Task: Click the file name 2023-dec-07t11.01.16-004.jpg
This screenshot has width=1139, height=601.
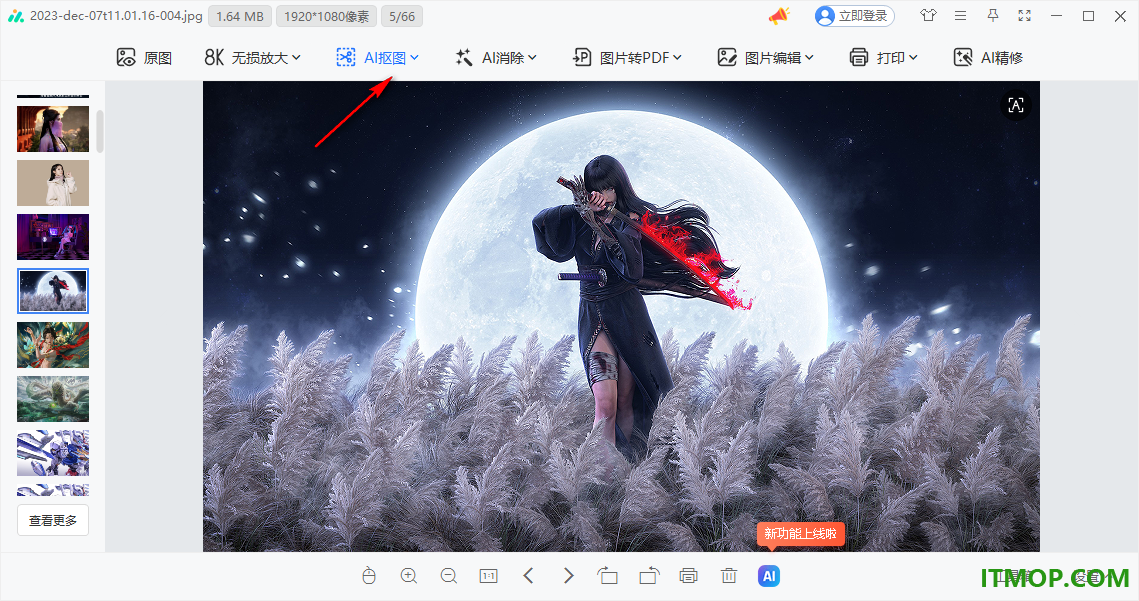Action: point(116,15)
